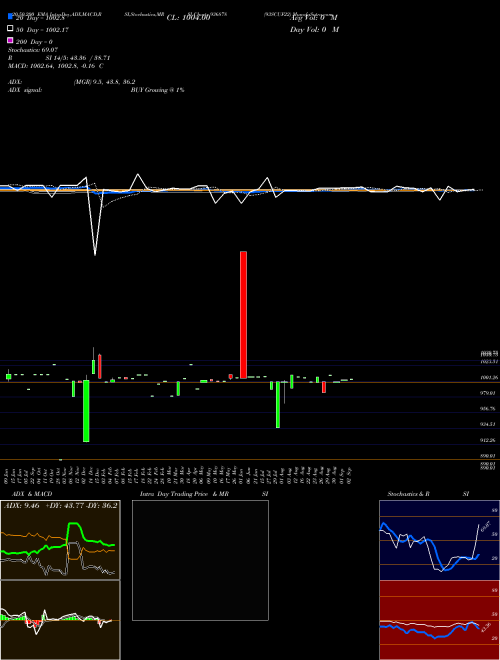This screenshot has width=500, height=660.
Task: Click inside the empty Intra Day Trading chart box
Action: click(200, 560)
